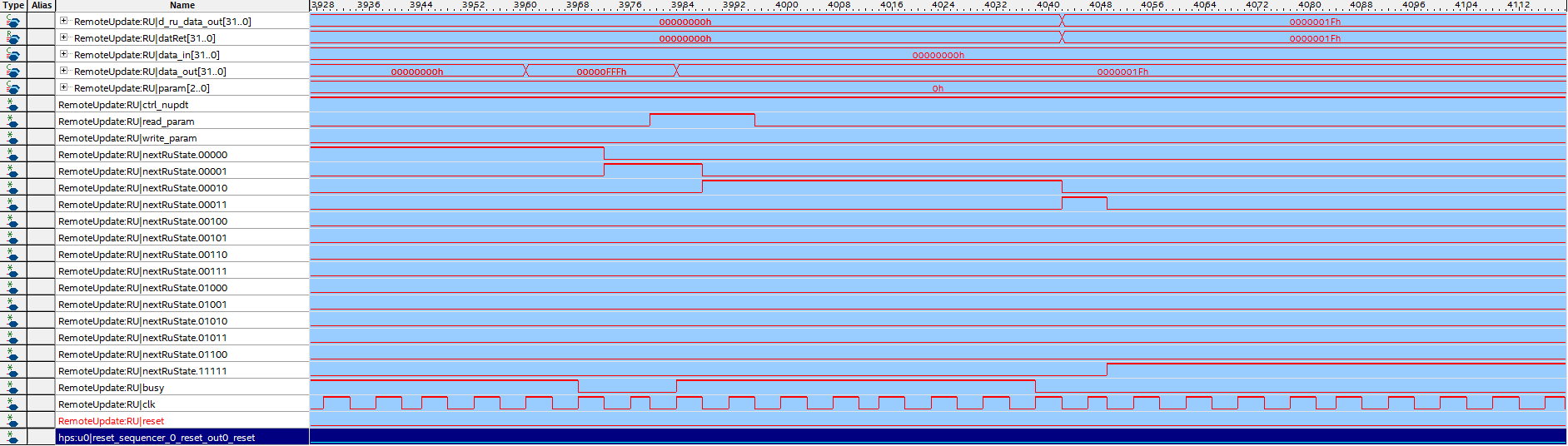
Task: Click the type icon for busy signal
Action: [x=13, y=388]
